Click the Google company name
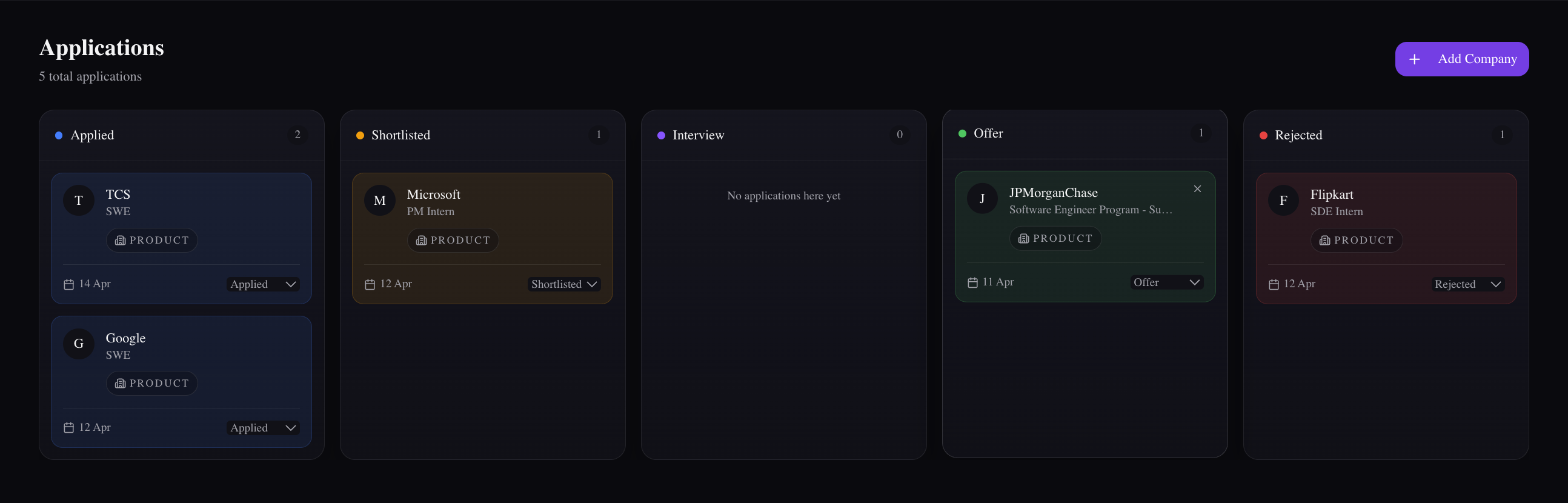The height and width of the screenshot is (503, 1568). pyautogui.click(x=125, y=338)
